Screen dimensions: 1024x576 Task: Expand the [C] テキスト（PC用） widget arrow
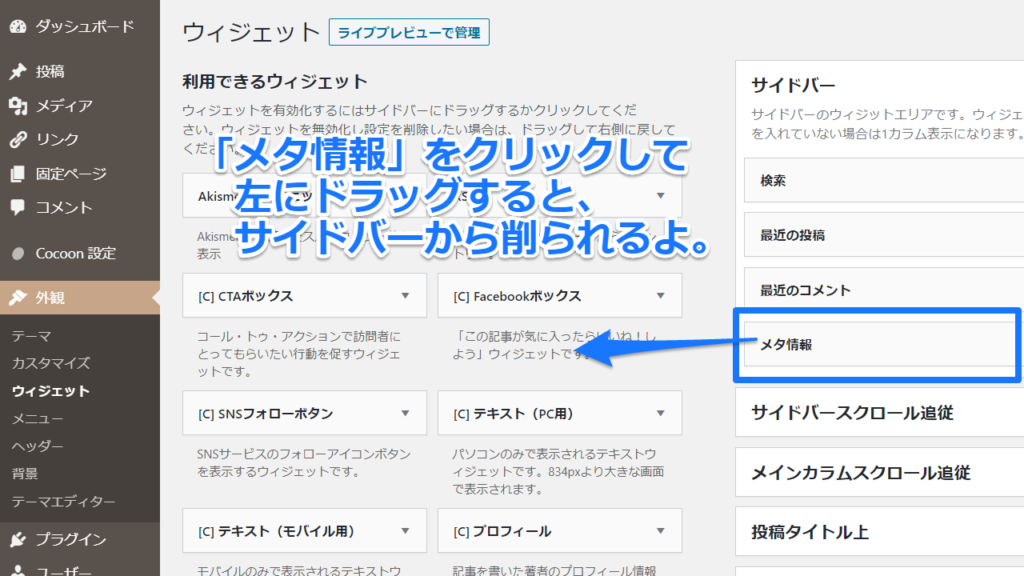tap(661, 413)
